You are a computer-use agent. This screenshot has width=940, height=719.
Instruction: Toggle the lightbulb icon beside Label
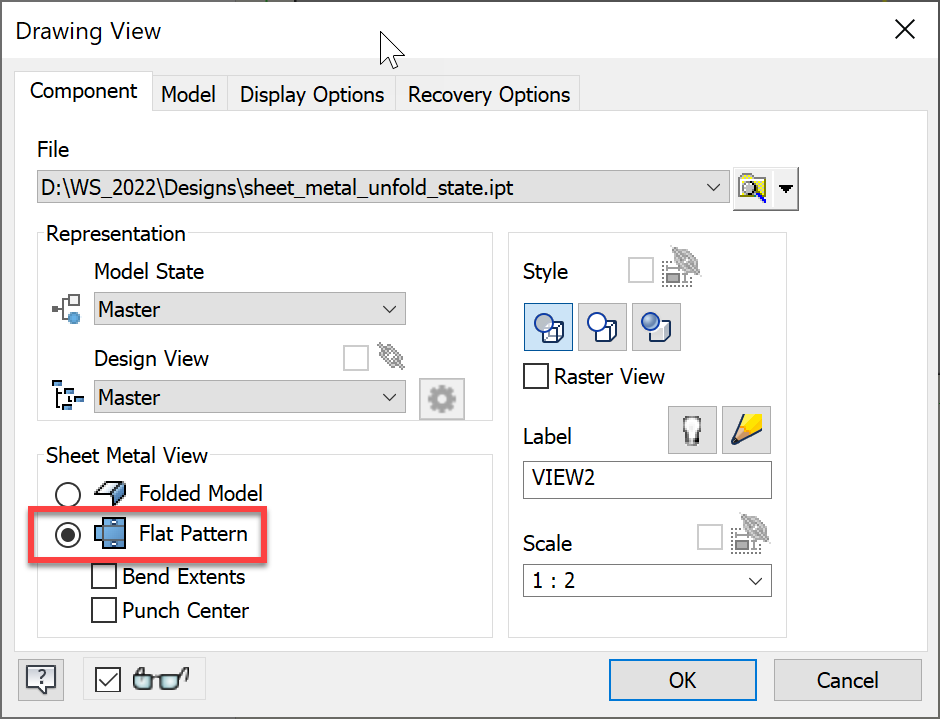[x=692, y=430]
